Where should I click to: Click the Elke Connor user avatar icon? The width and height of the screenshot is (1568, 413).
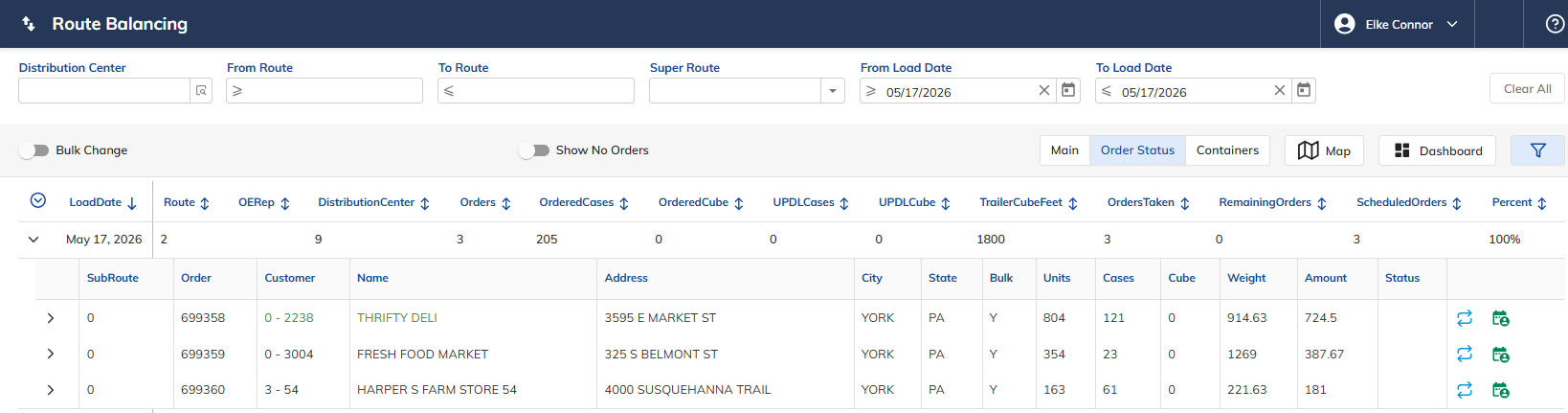pyautogui.click(x=1345, y=24)
